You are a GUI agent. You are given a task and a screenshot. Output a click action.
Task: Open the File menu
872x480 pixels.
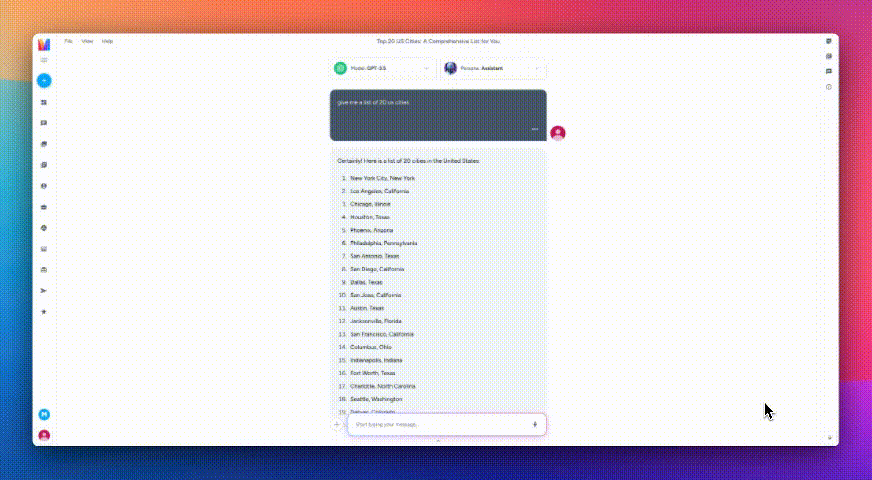[x=68, y=41]
